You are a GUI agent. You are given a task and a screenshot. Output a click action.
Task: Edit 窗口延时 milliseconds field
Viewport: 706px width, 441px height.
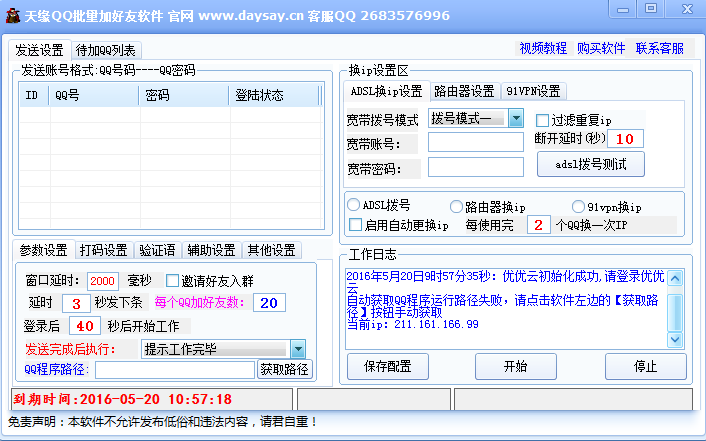pyautogui.click(x=103, y=281)
